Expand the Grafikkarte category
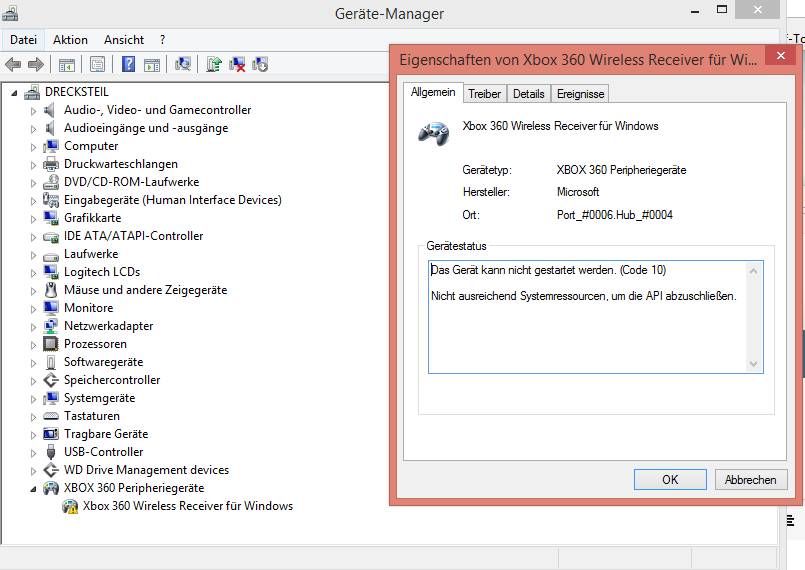Image resolution: width=805 pixels, height=570 pixels. [x=33, y=218]
